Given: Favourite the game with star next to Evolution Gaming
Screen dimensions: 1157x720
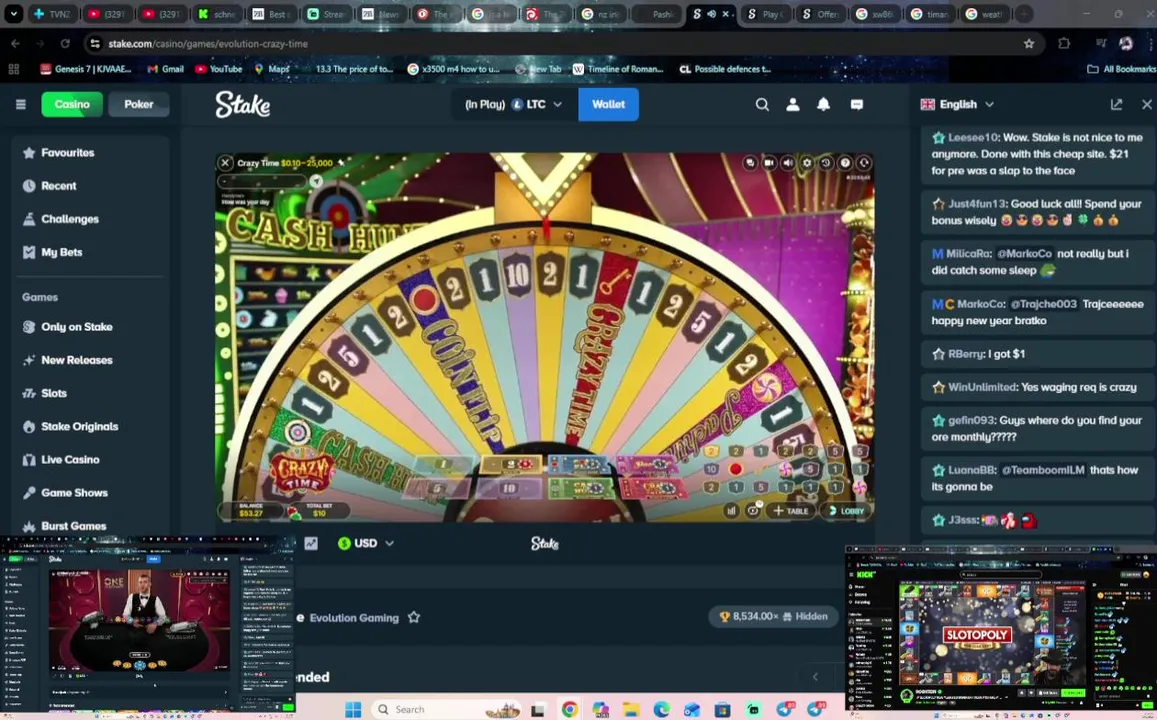Looking at the screenshot, I should pos(414,617).
